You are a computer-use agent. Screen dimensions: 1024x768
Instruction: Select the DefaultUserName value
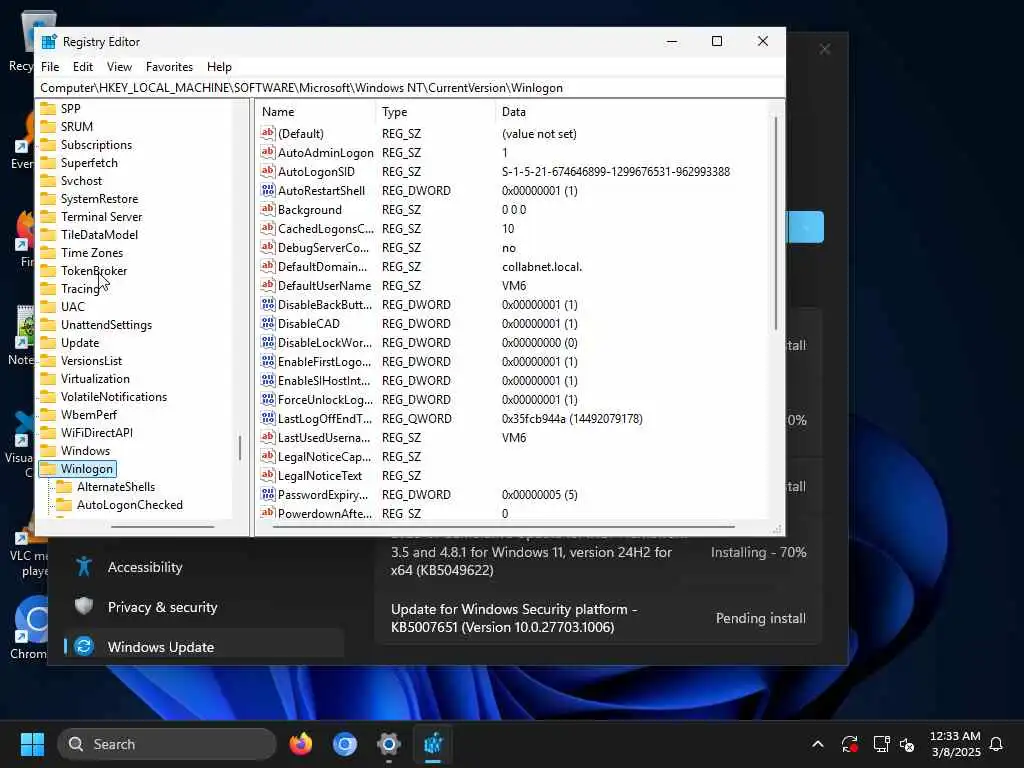[x=324, y=285]
